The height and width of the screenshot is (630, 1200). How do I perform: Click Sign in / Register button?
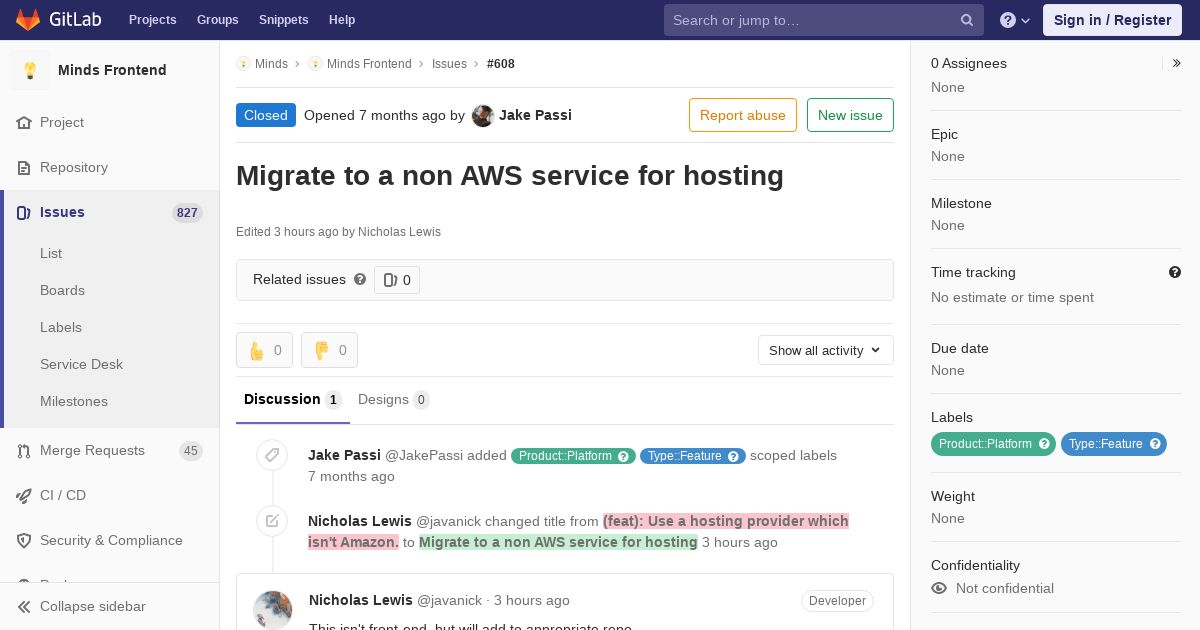[1112, 20]
